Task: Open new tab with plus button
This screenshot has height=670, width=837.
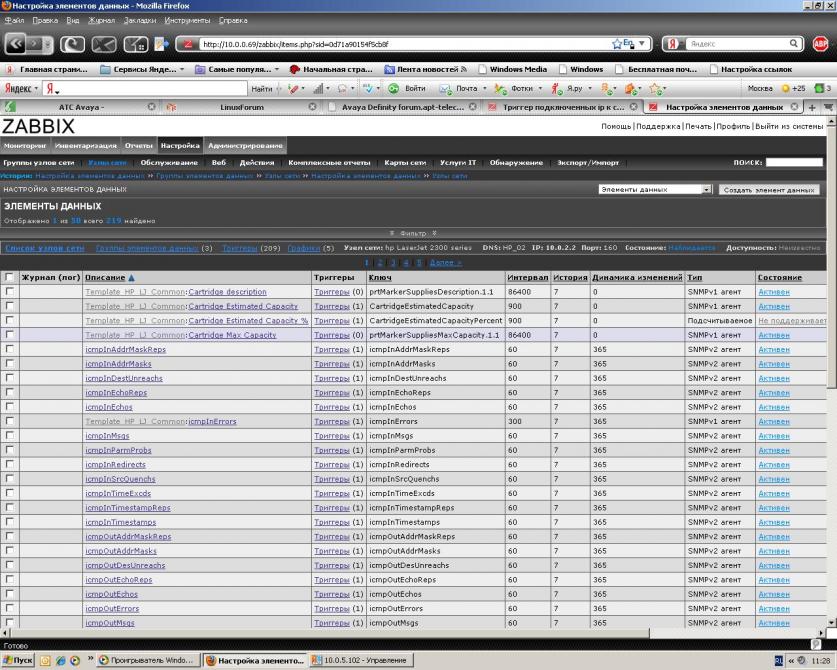Action: point(813,107)
